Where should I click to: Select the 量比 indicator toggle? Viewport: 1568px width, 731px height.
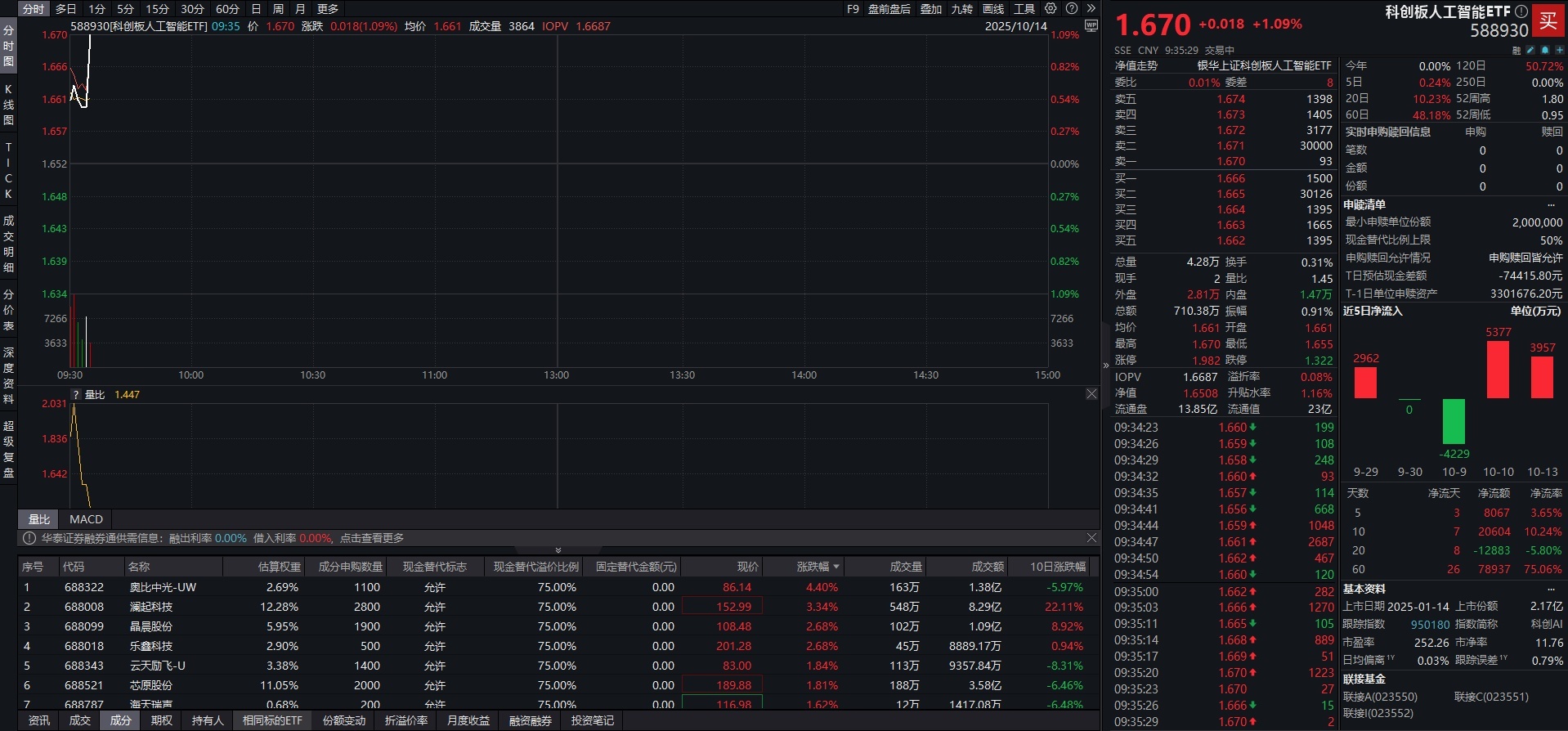(x=39, y=519)
